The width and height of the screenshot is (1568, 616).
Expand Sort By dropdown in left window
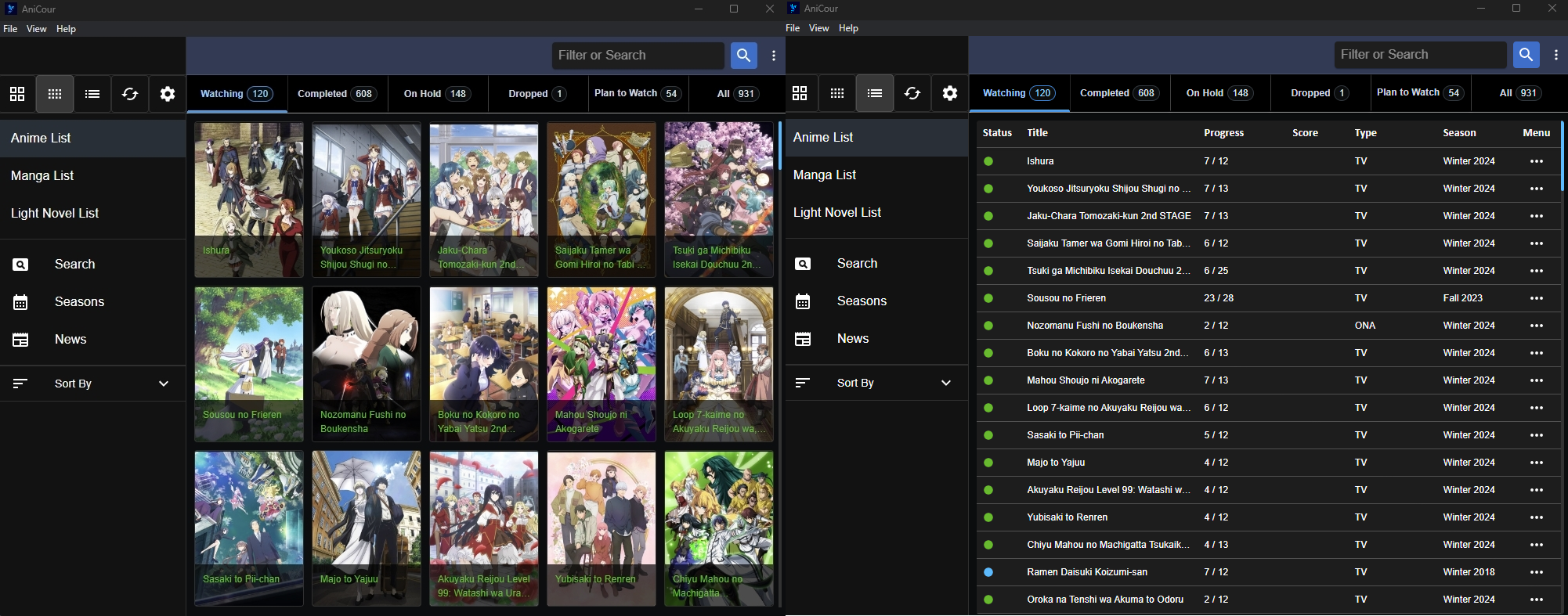pos(92,384)
